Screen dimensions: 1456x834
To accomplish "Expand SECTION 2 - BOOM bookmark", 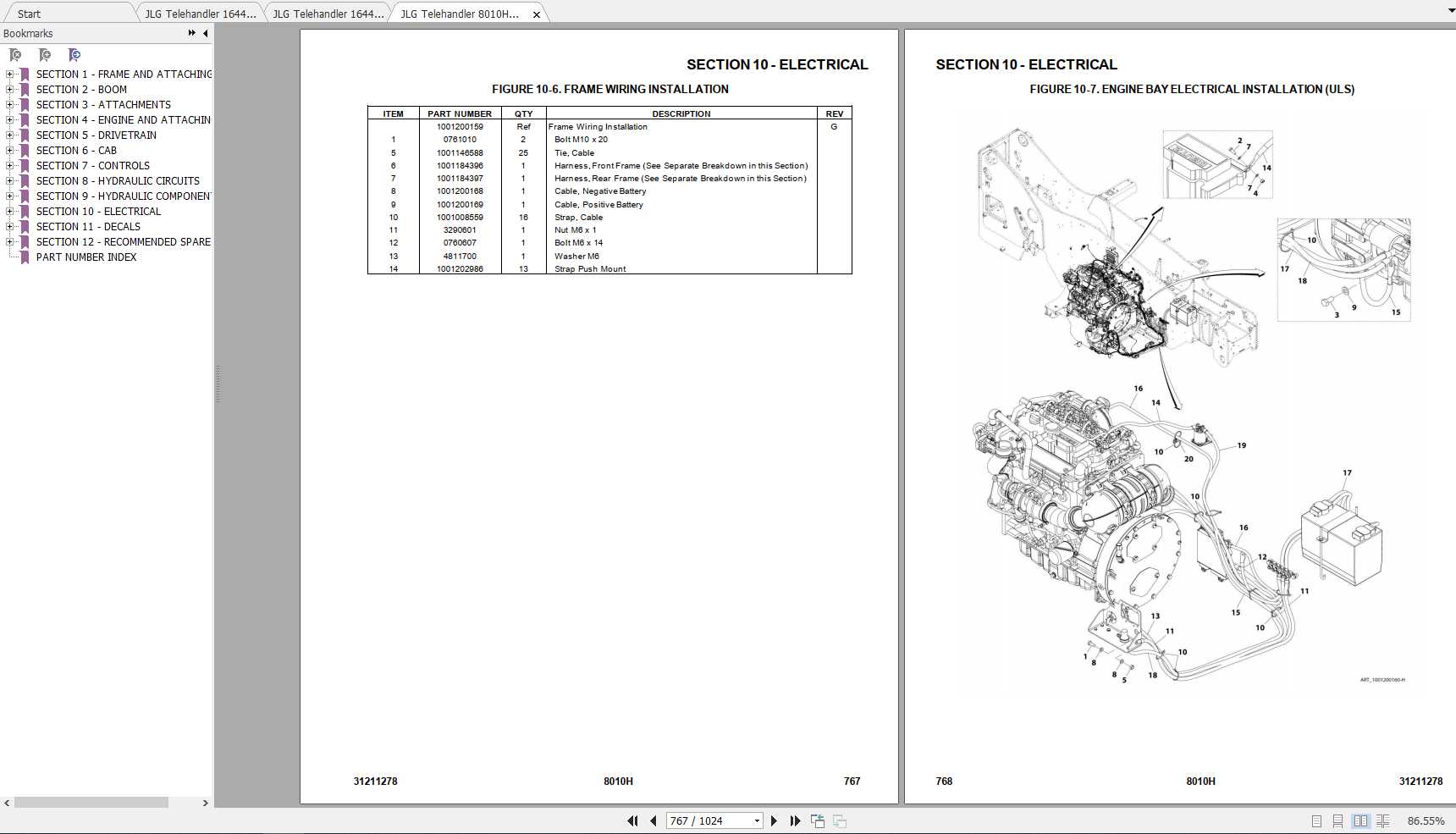I will 9,90.
